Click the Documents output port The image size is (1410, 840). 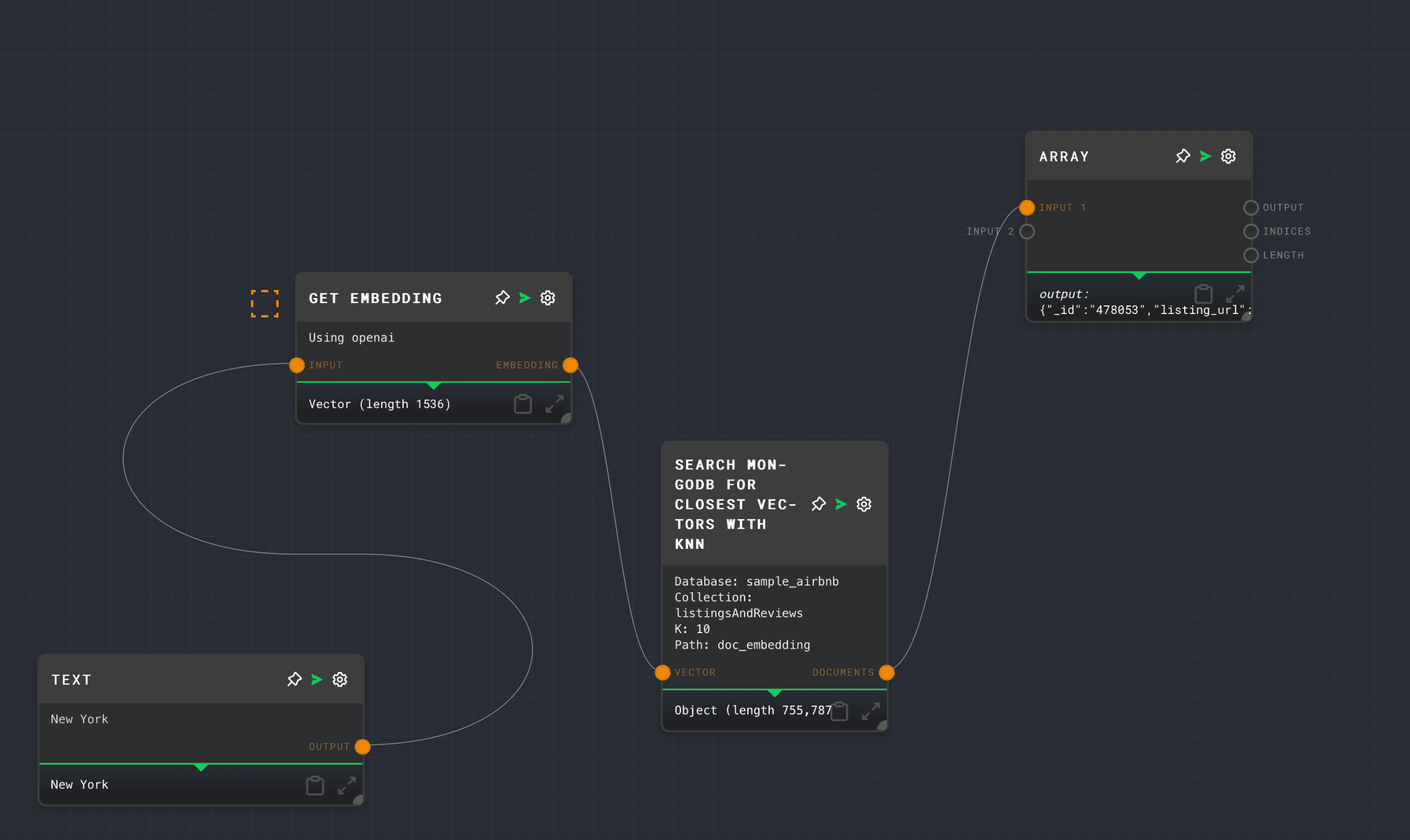(x=886, y=672)
